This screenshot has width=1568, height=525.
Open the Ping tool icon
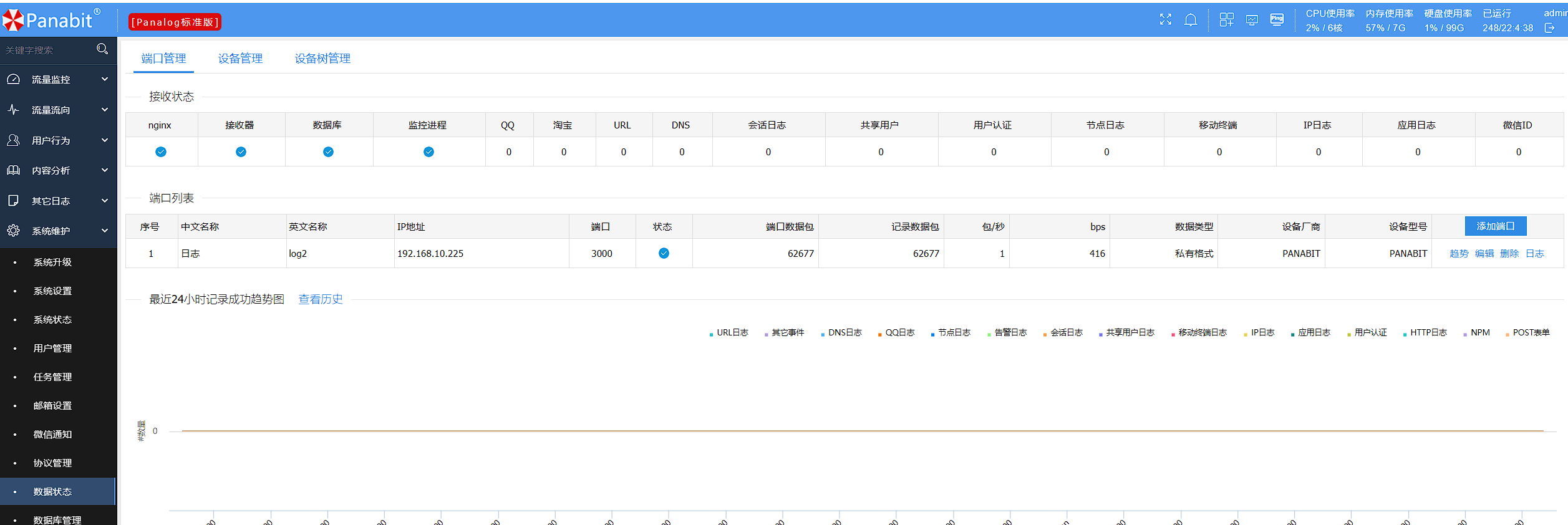click(1277, 20)
